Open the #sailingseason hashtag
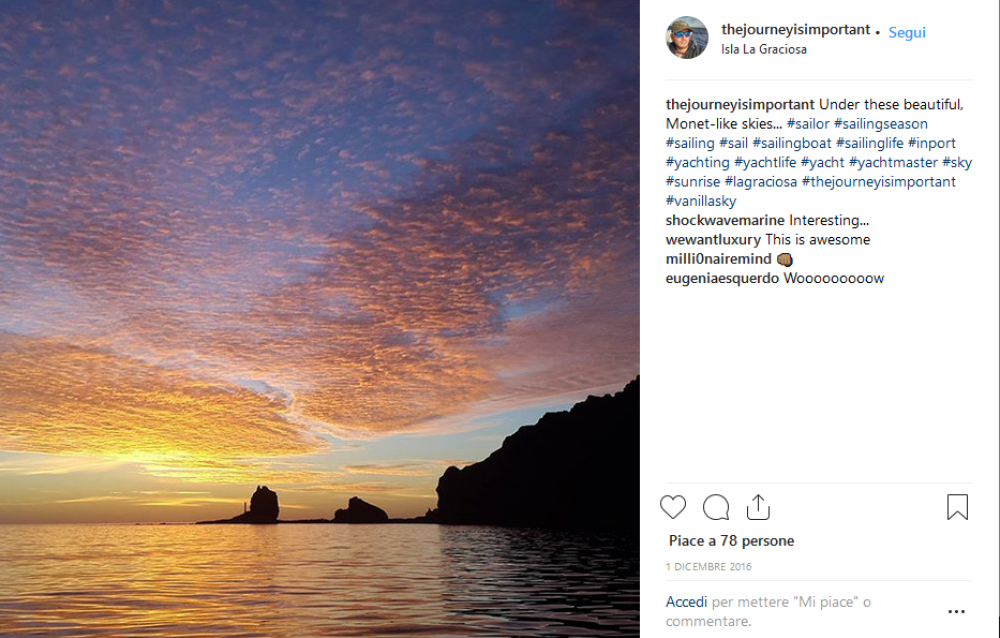 (x=881, y=124)
